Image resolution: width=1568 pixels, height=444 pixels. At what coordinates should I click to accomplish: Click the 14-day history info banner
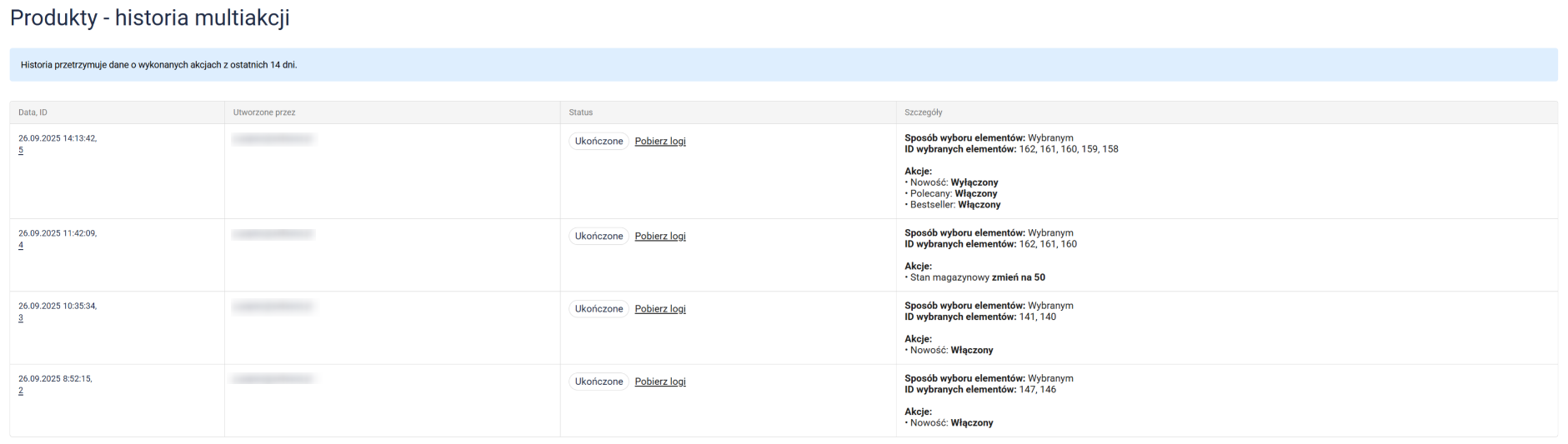pos(158,65)
